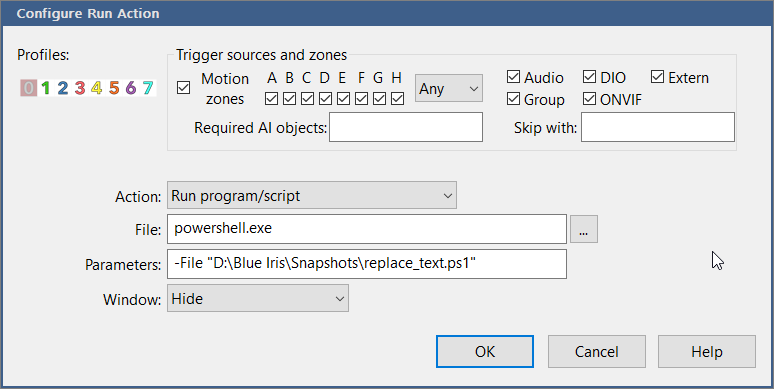The width and height of the screenshot is (774, 389).
Task: Open the Help button
Action: [707, 351]
